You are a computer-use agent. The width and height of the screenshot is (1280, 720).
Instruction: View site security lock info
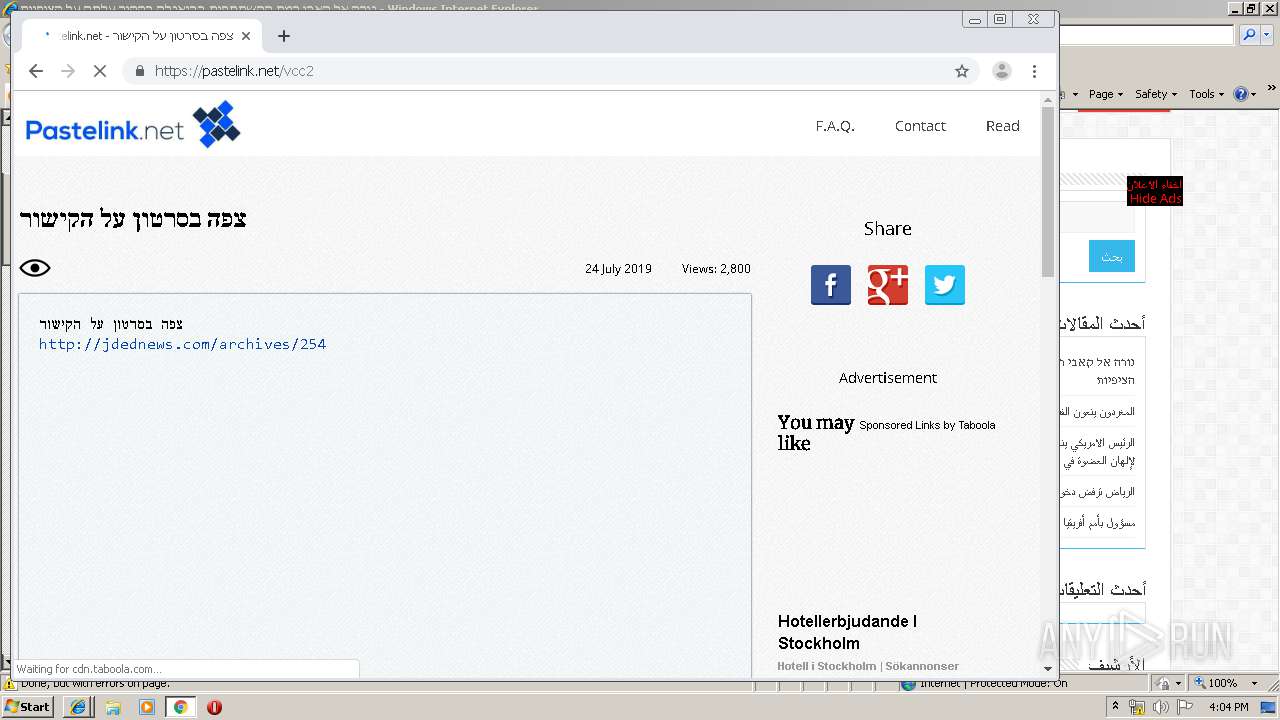[139, 71]
